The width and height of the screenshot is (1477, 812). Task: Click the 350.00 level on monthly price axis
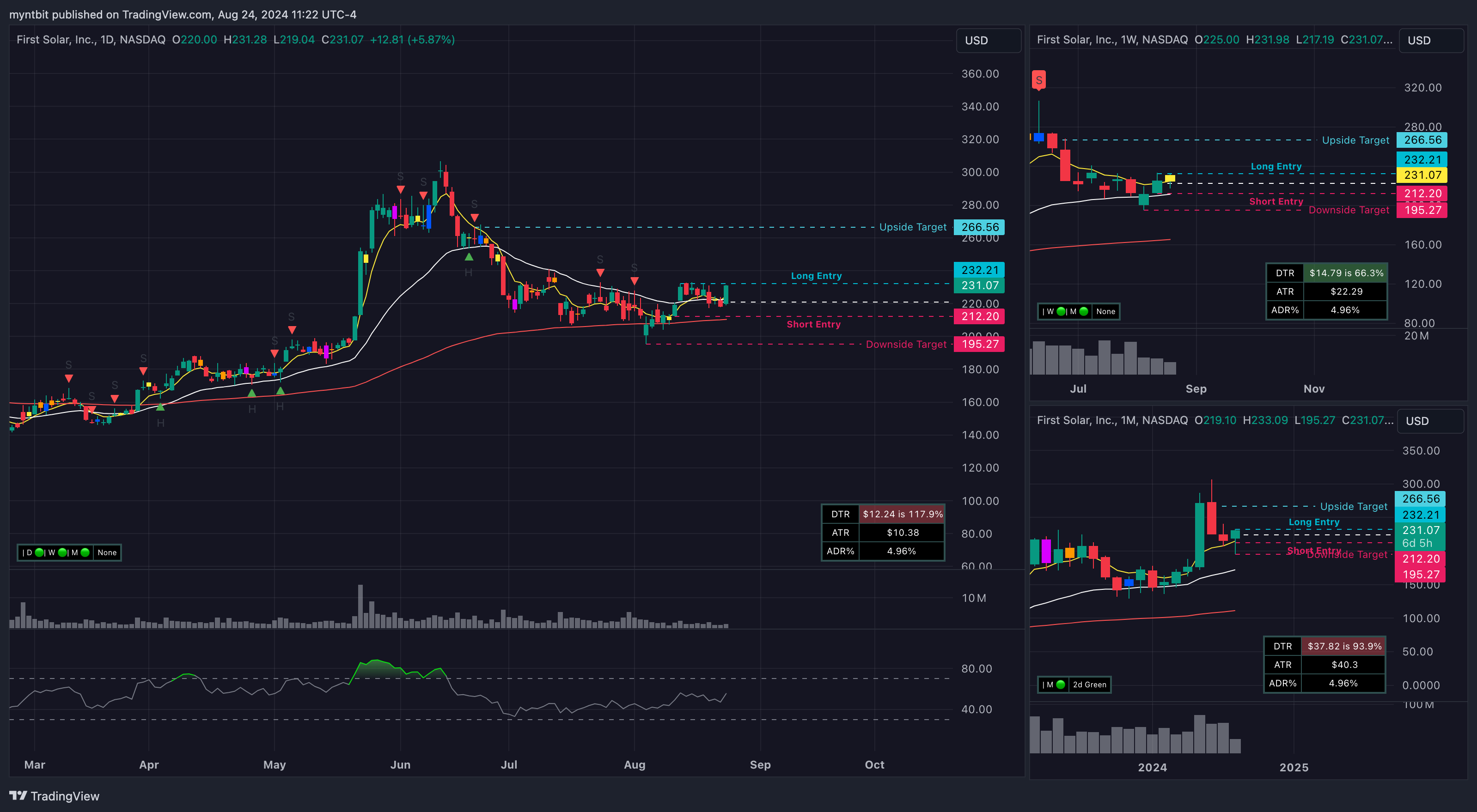tap(1421, 450)
